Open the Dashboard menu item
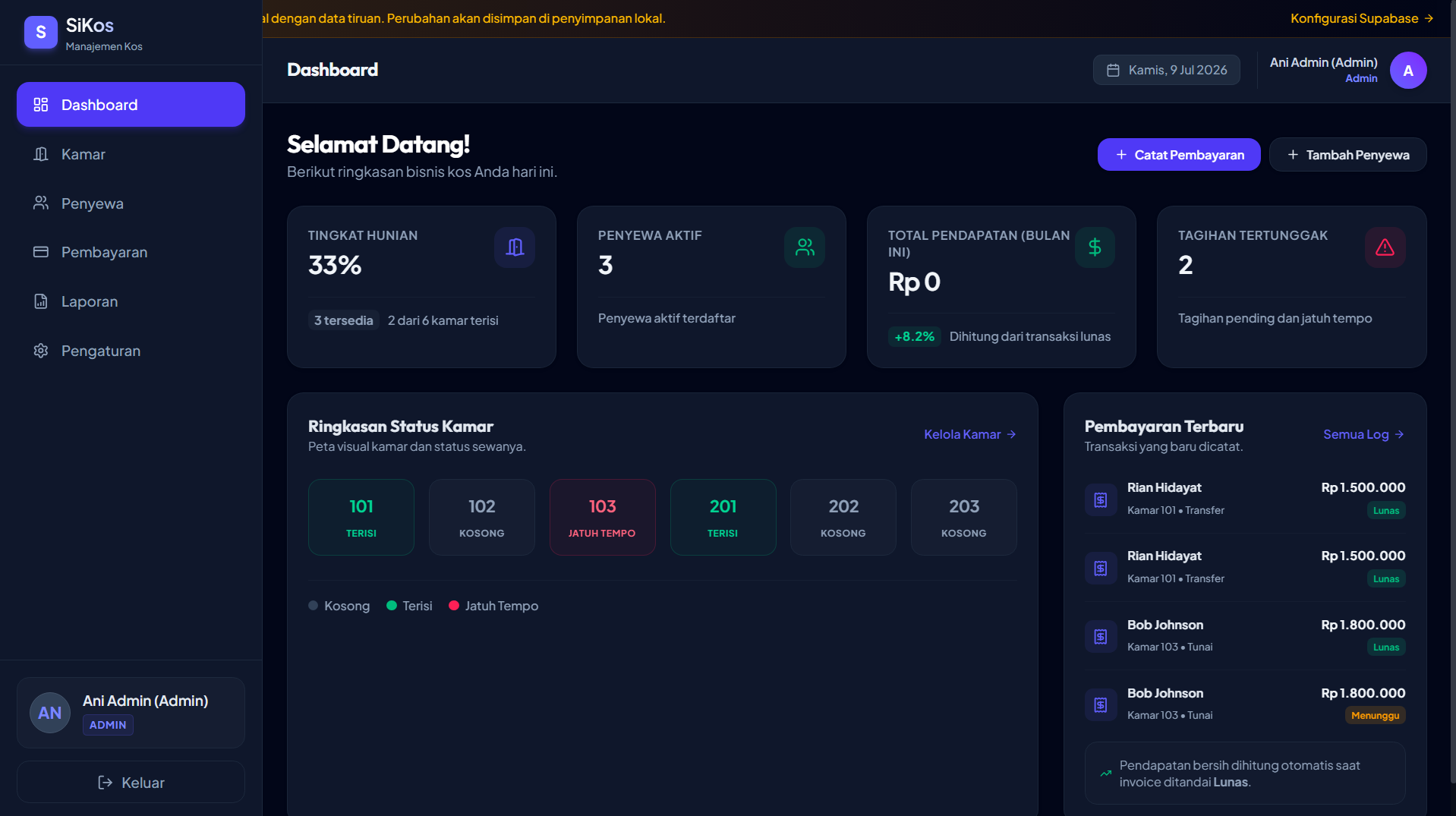The width and height of the screenshot is (1456, 816). tap(131, 105)
